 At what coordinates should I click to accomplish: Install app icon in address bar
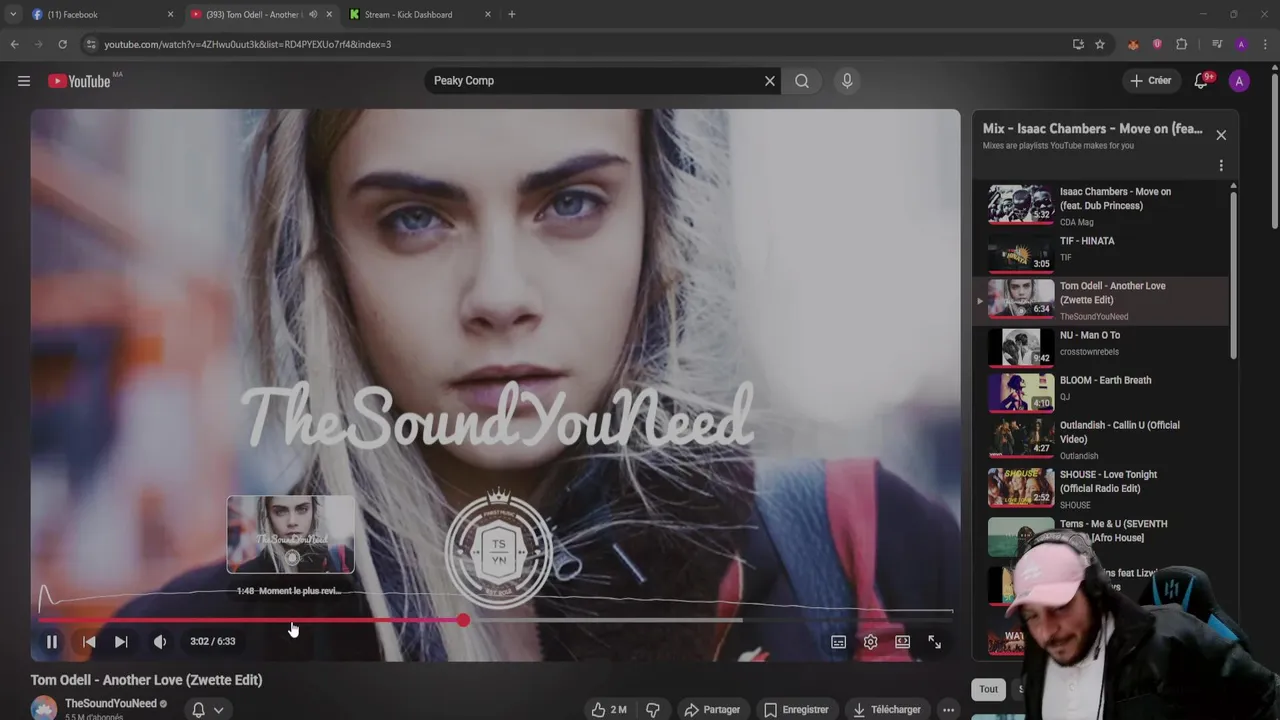[1078, 44]
